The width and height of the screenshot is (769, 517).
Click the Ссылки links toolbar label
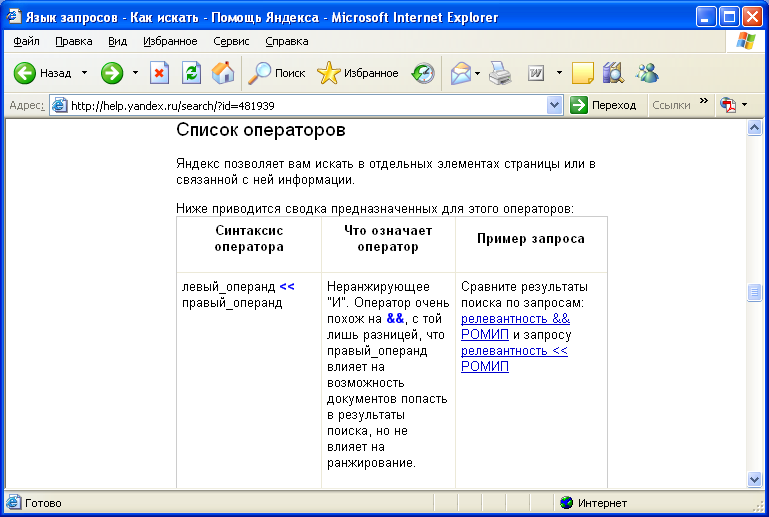click(671, 105)
